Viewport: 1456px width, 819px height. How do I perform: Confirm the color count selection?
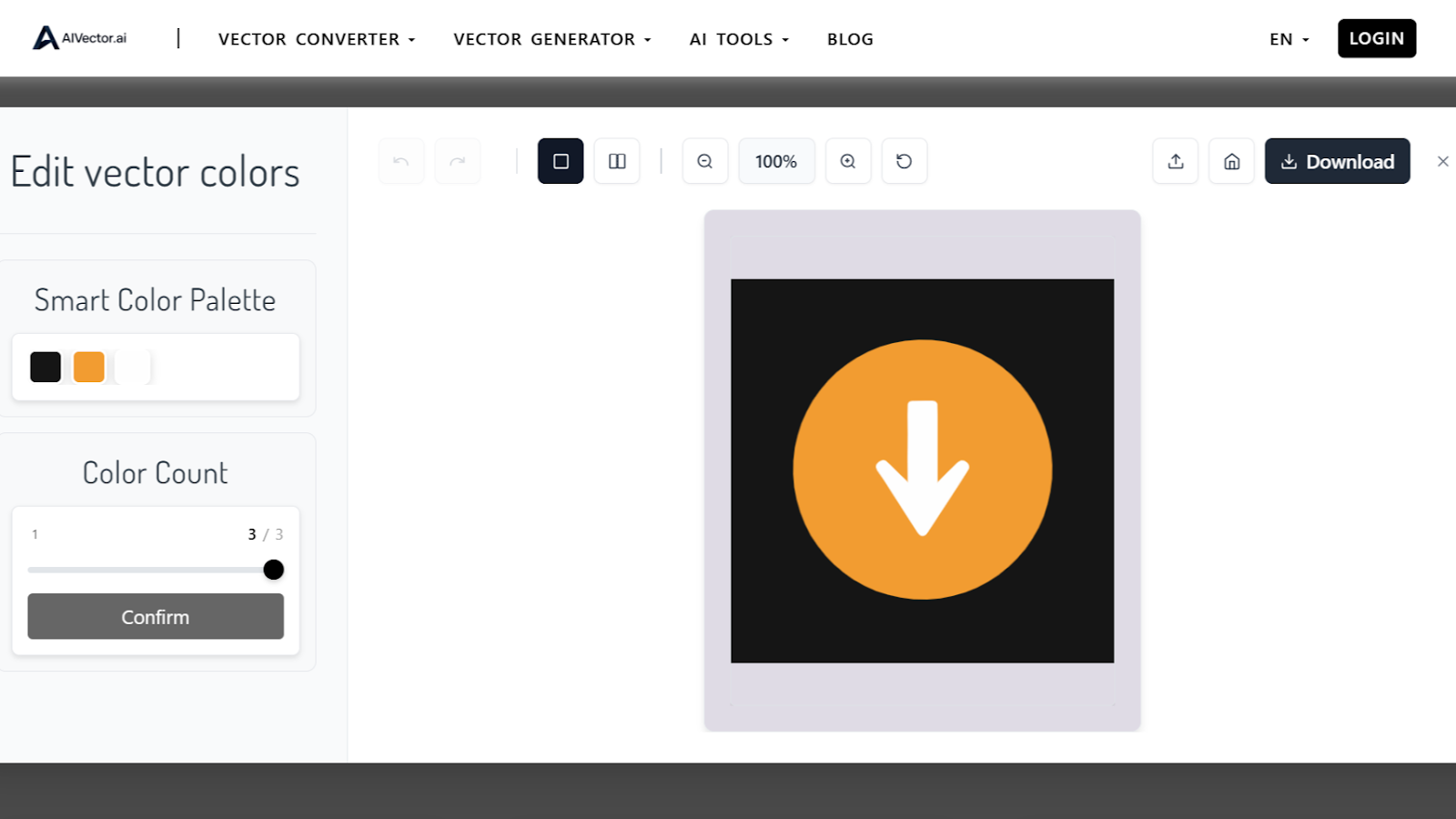click(156, 617)
